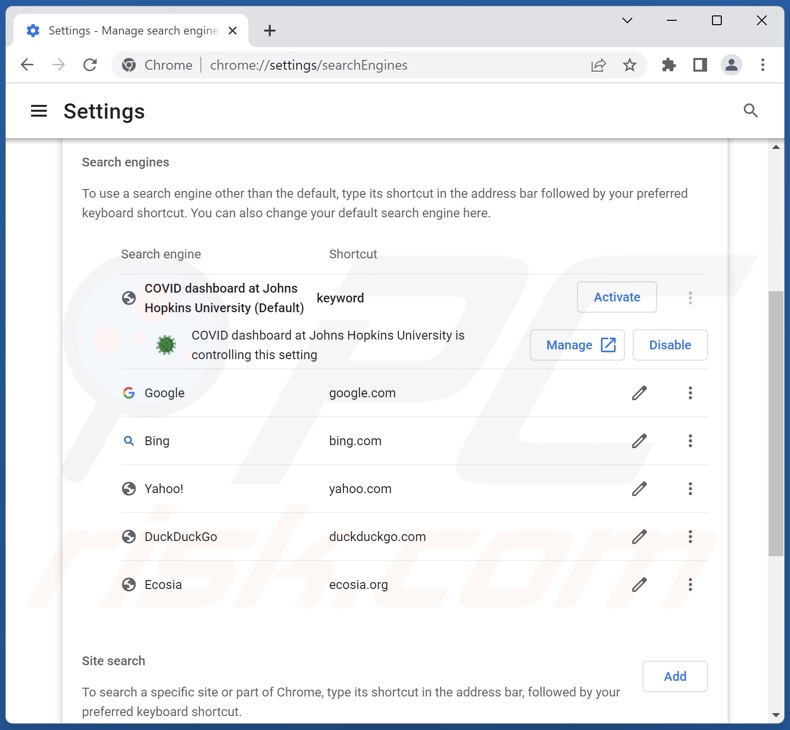Click the duckduckgo.com shortcut text

click(x=377, y=537)
